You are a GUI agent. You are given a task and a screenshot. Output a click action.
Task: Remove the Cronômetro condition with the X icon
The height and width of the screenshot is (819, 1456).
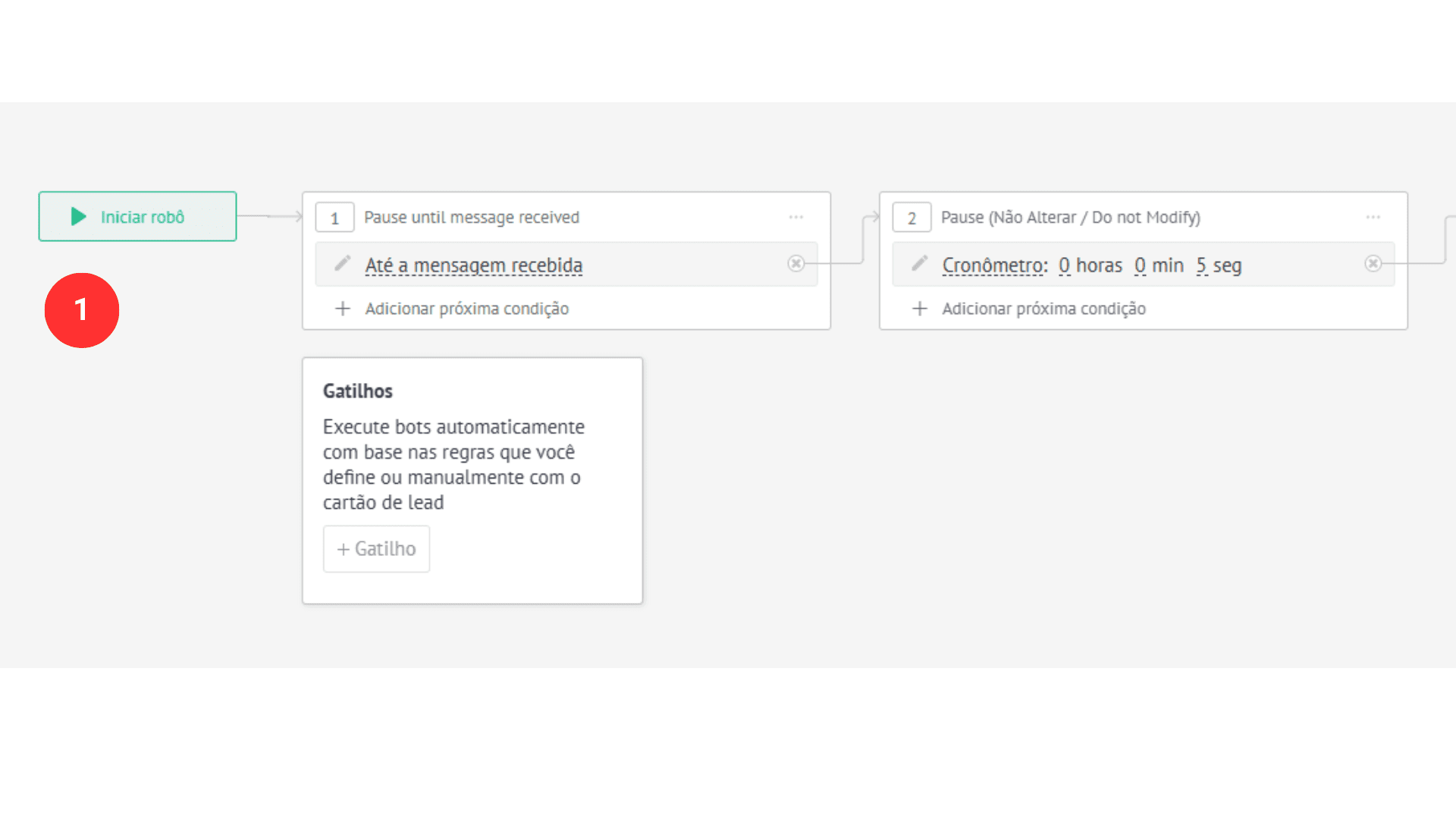click(x=1373, y=263)
